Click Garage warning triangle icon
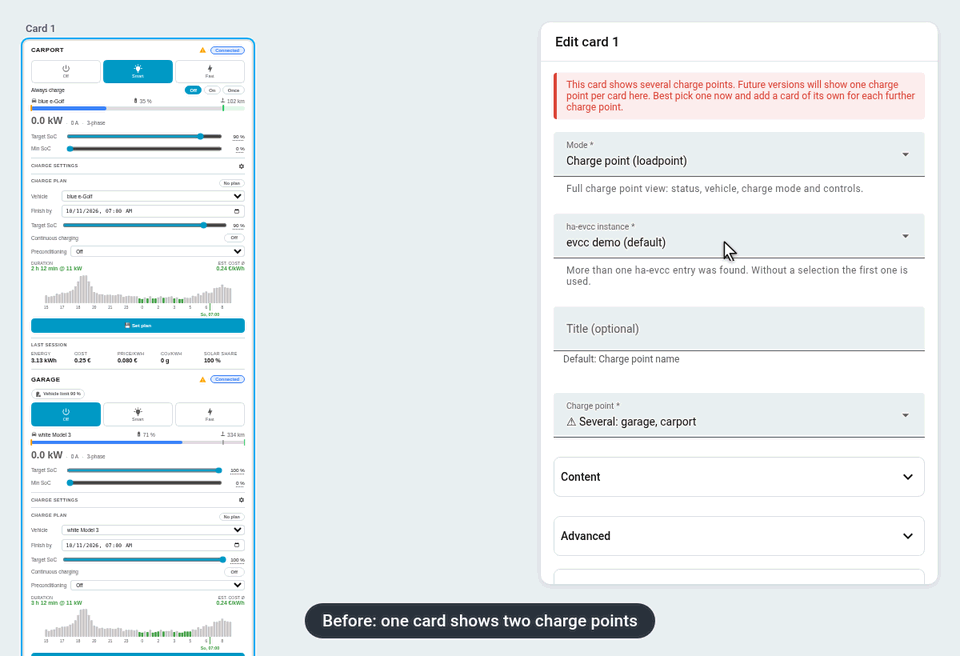 (203, 380)
